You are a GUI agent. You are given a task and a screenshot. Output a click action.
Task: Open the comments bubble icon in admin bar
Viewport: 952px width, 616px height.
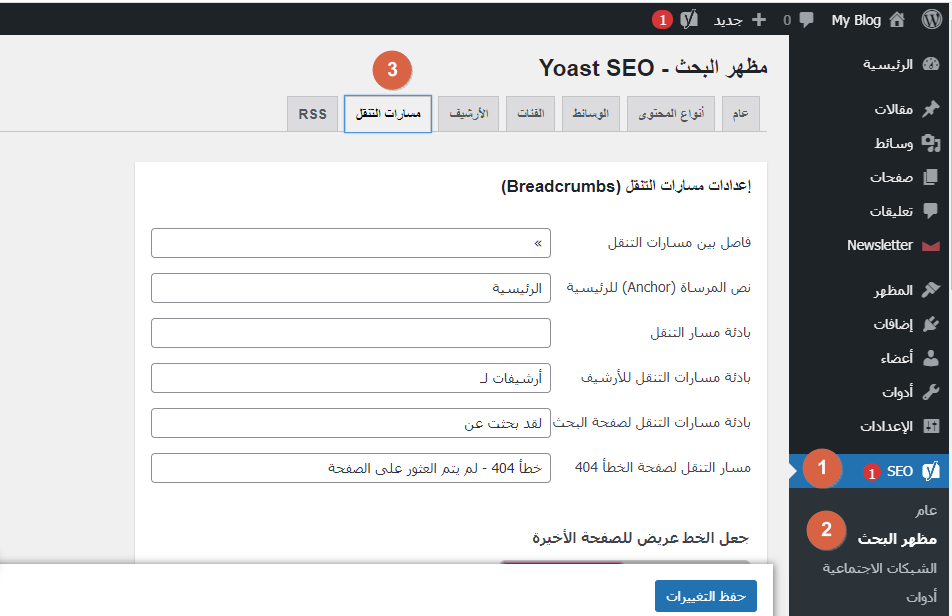806,20
